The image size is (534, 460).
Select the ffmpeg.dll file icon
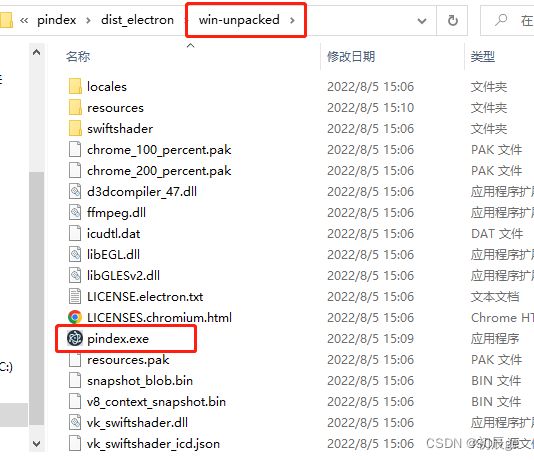click(75, 212)
